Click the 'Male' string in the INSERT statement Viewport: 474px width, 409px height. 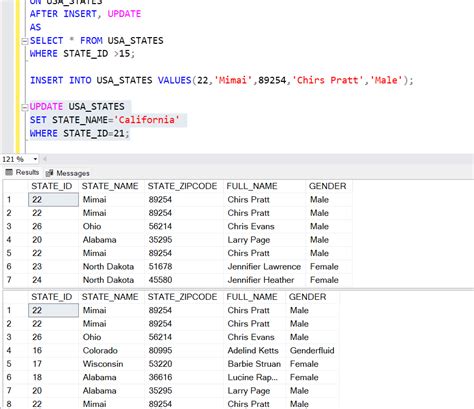[386, 81]
